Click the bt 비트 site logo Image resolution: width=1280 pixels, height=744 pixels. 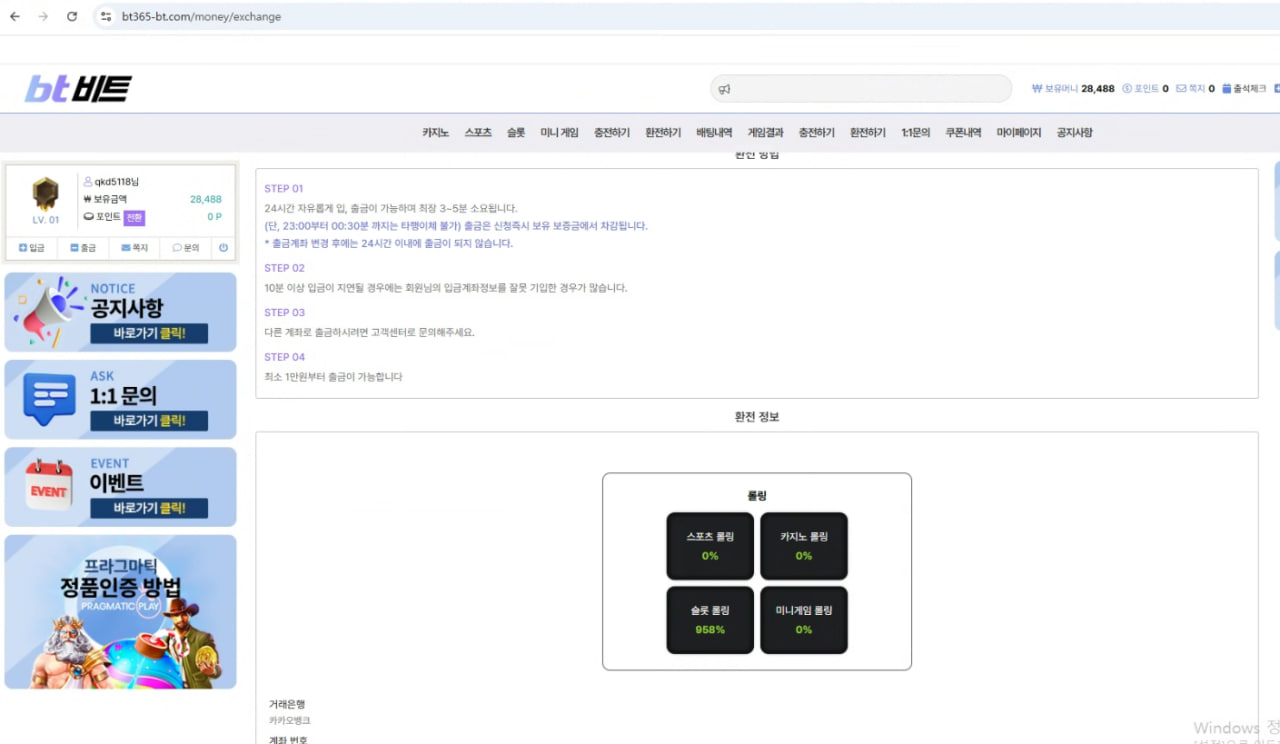78,89
